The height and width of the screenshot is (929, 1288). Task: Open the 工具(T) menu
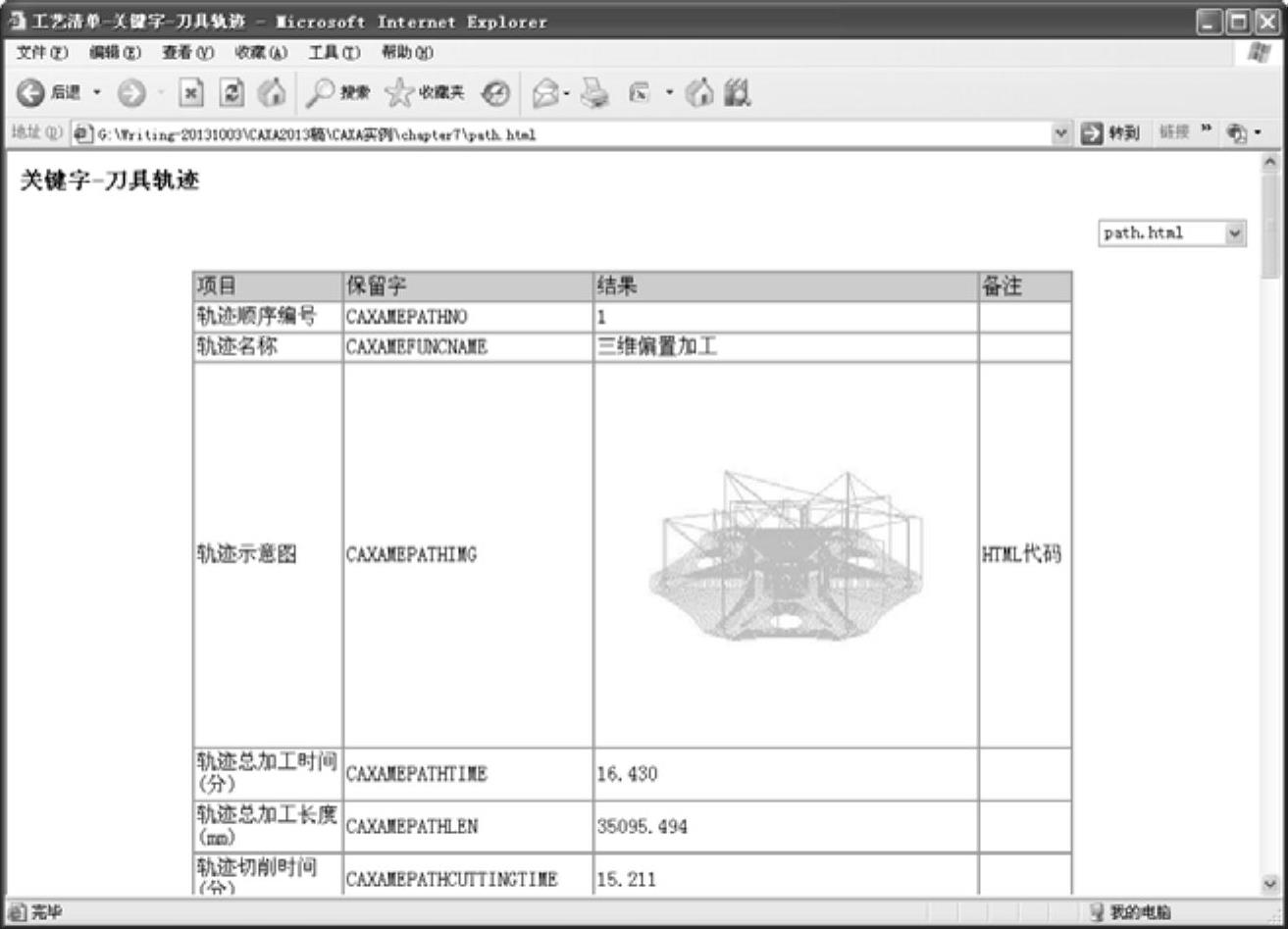[334, 52]
